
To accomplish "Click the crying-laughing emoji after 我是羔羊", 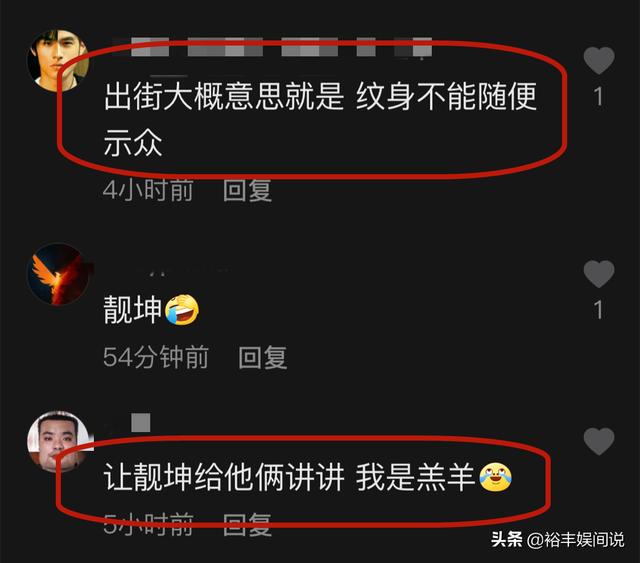I will click(x=495, y=477).
